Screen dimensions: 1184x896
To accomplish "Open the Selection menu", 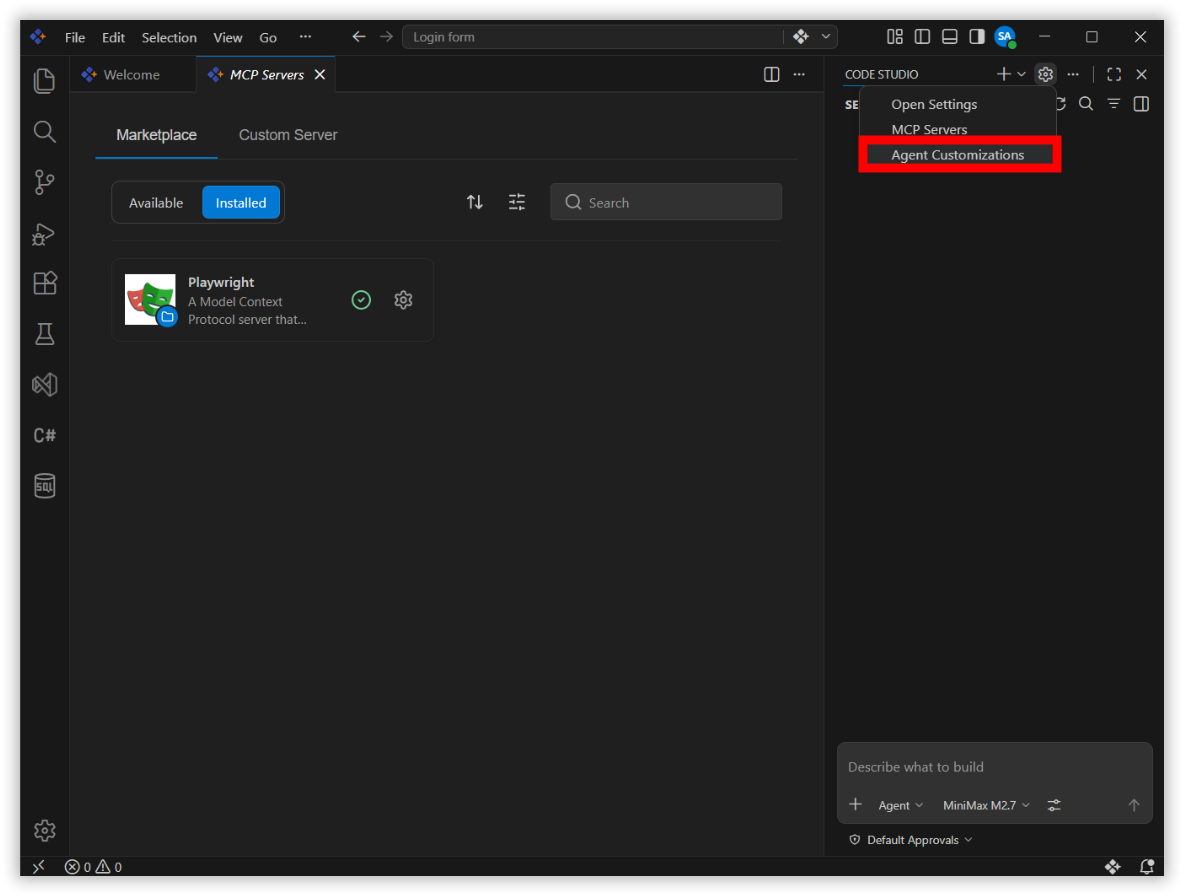I will [x=169, y=37].
